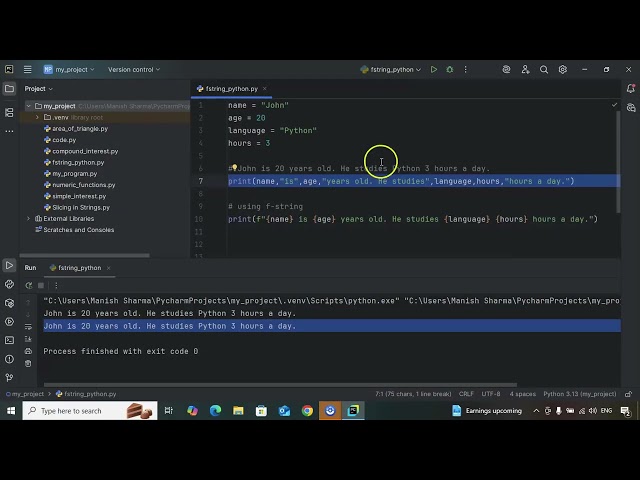Close the fstring_python.py editor tab

pos(264,89)
